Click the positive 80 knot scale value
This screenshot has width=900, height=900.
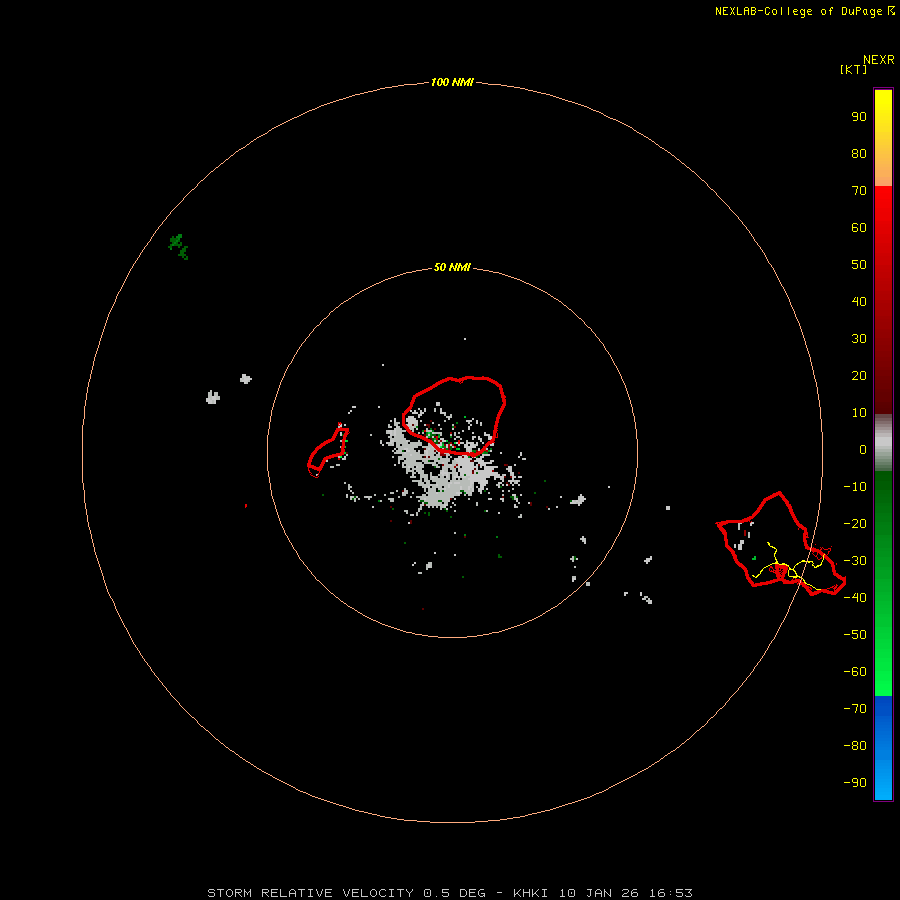tap(859, 153)
